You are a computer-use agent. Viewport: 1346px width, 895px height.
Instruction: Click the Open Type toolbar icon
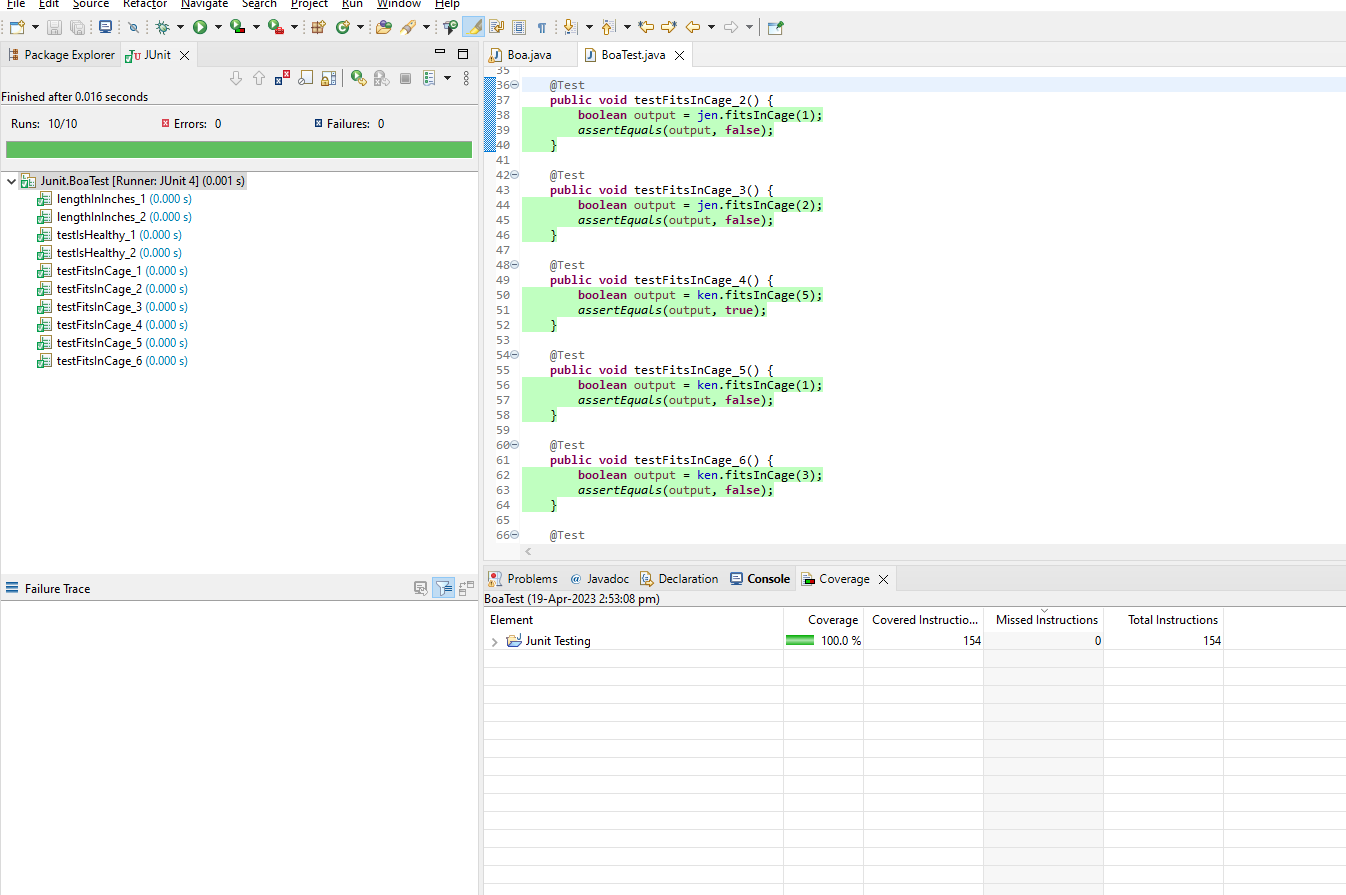(x=384, y=27)
